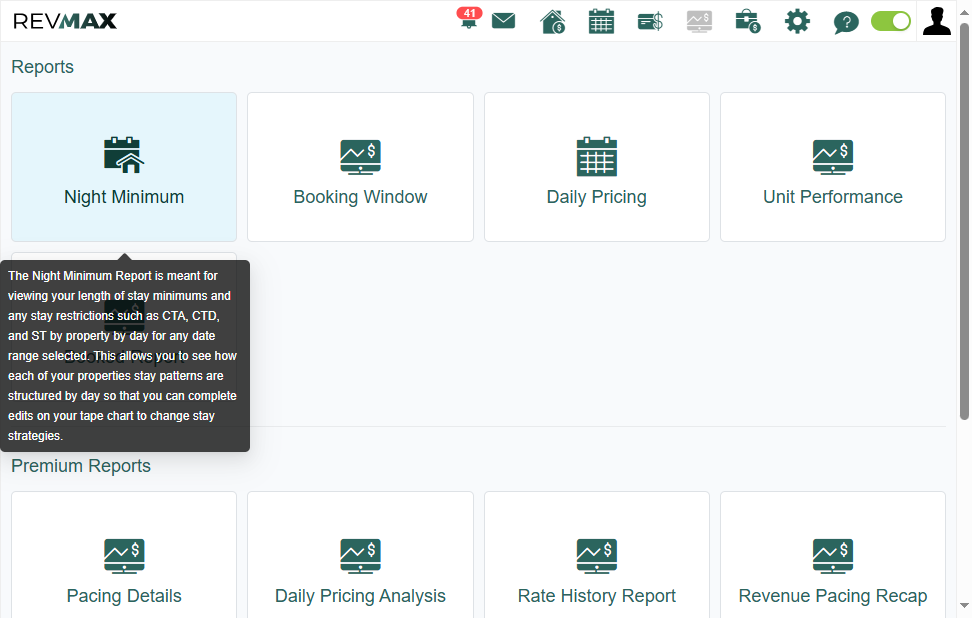Open the briefcase with dollar icon
The image size is (972, 618).
[x=748, y=22]
